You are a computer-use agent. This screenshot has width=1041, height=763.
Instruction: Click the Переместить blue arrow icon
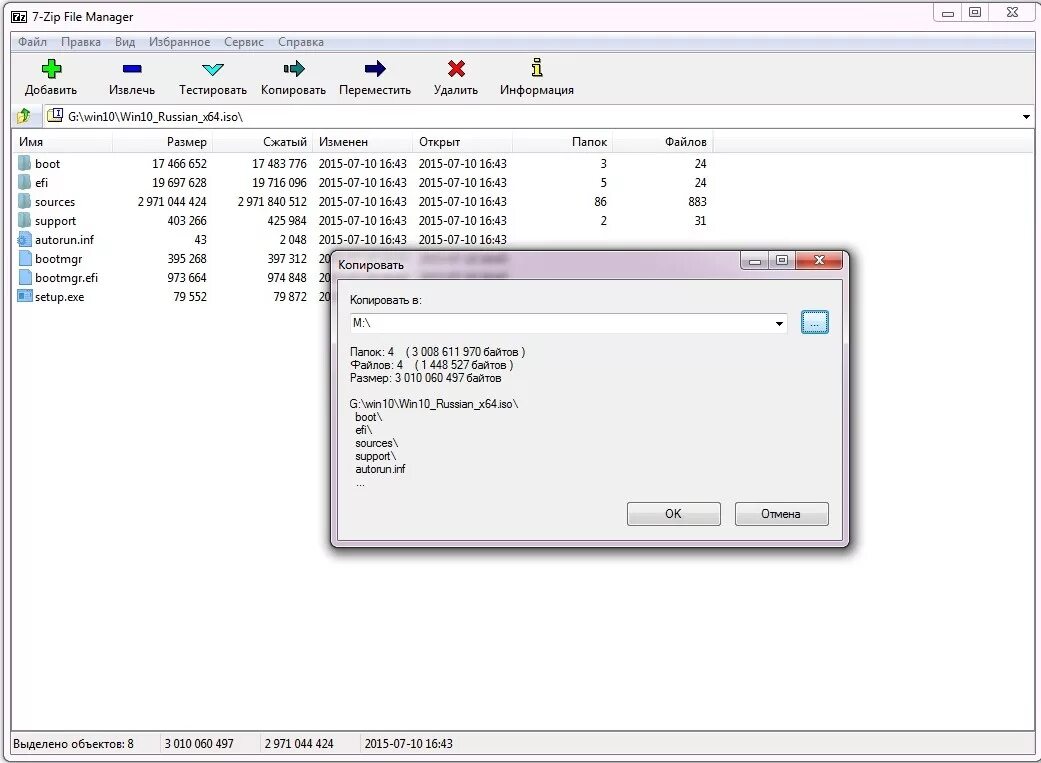[375, 68]
